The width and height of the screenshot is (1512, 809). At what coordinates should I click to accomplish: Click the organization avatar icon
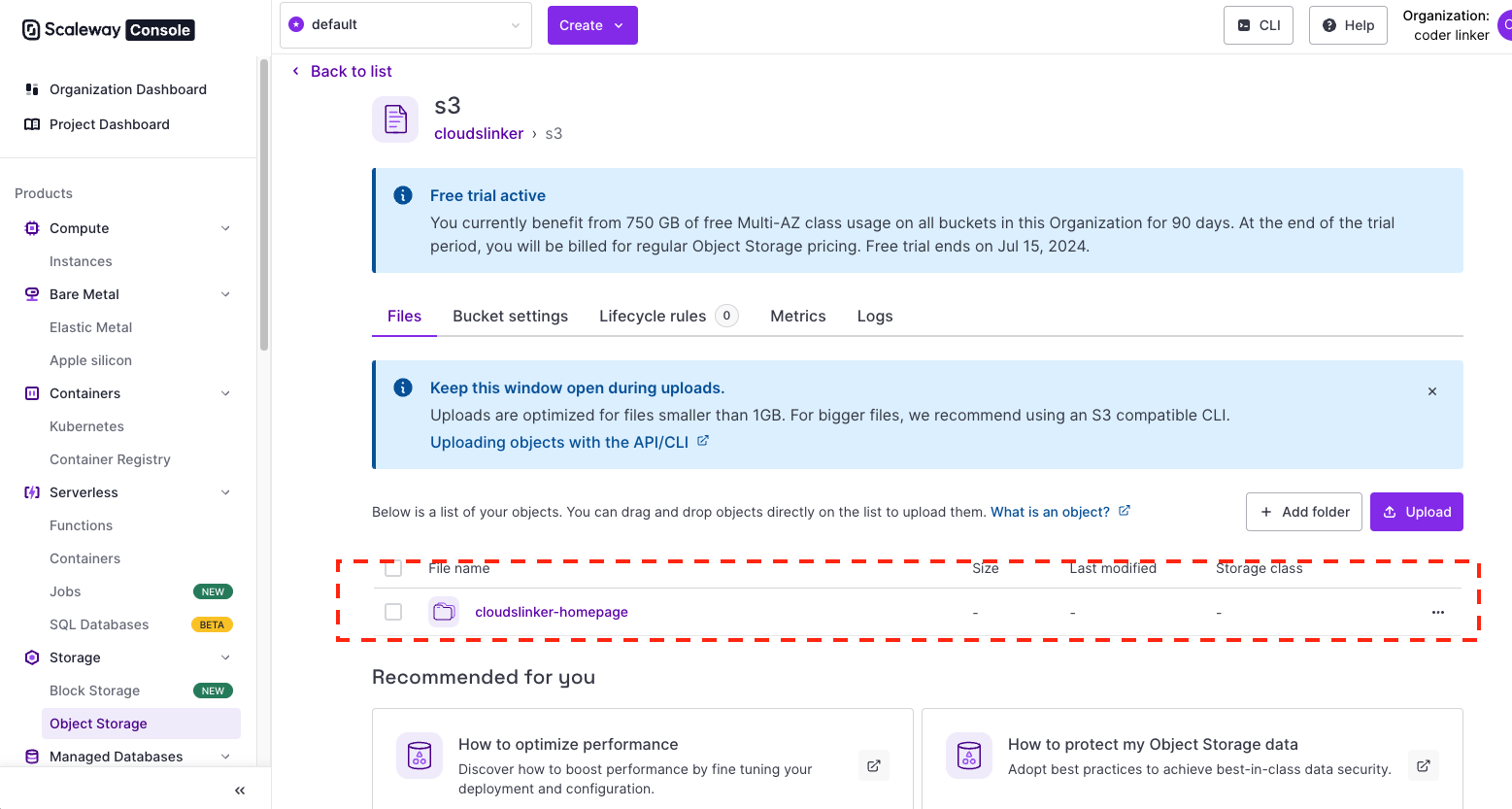tap(1505, 25)
